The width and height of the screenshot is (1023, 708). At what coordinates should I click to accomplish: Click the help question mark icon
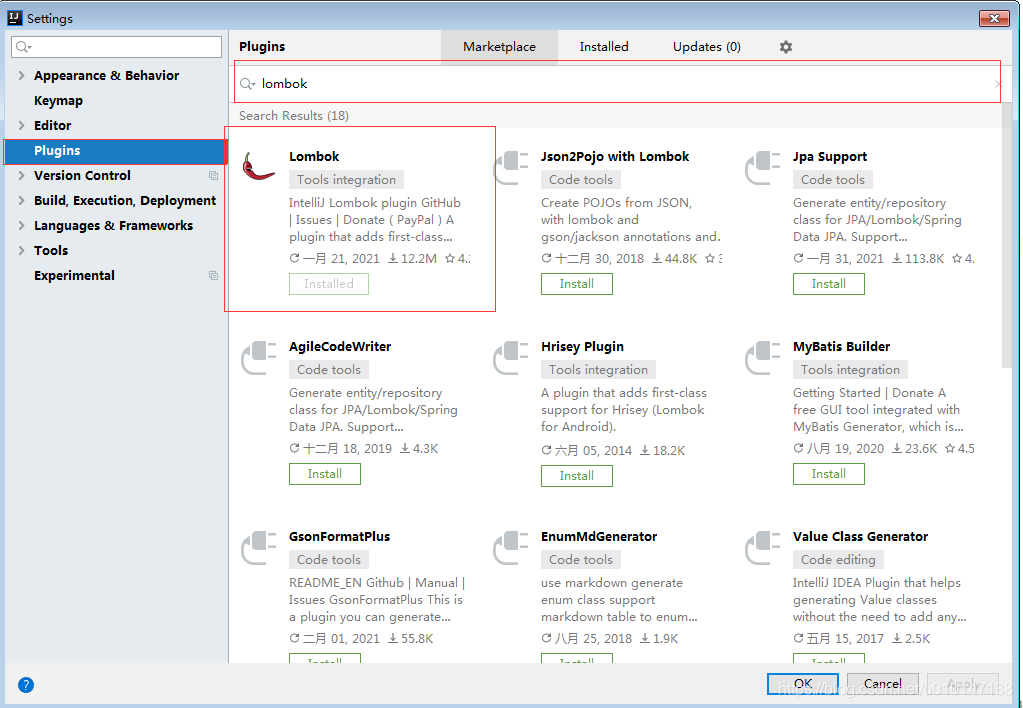pos(25,685)
